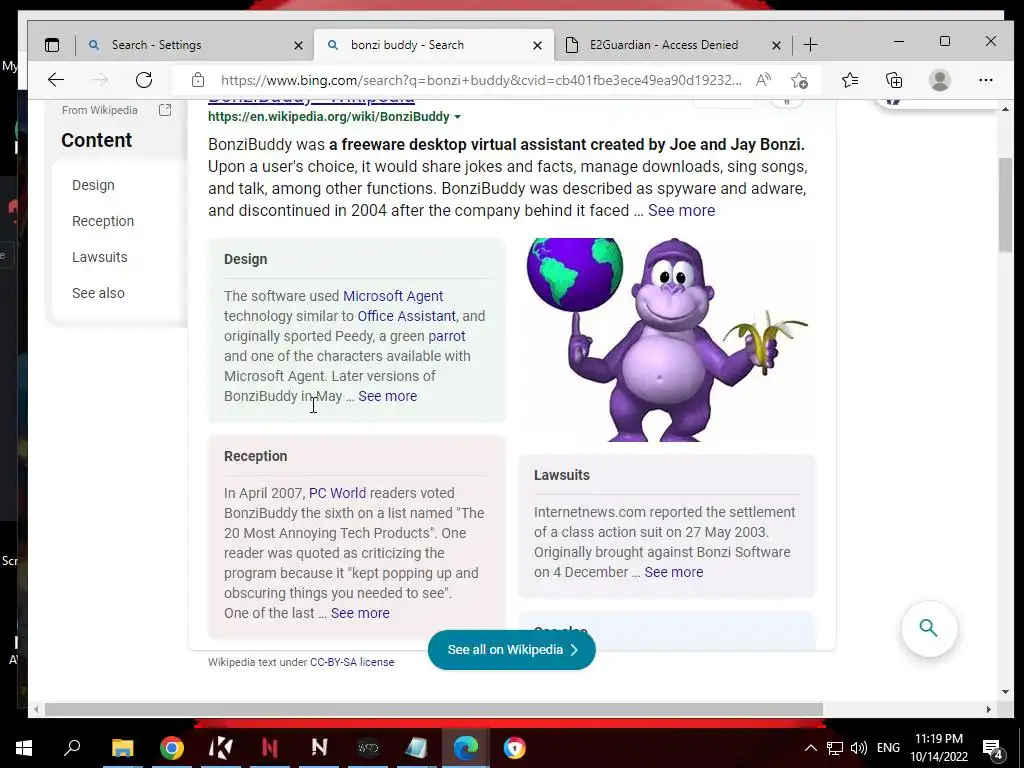Close the Search - Settings tab
The width and height of the screenshot is (1024, 768).
[x=298, y=45]
